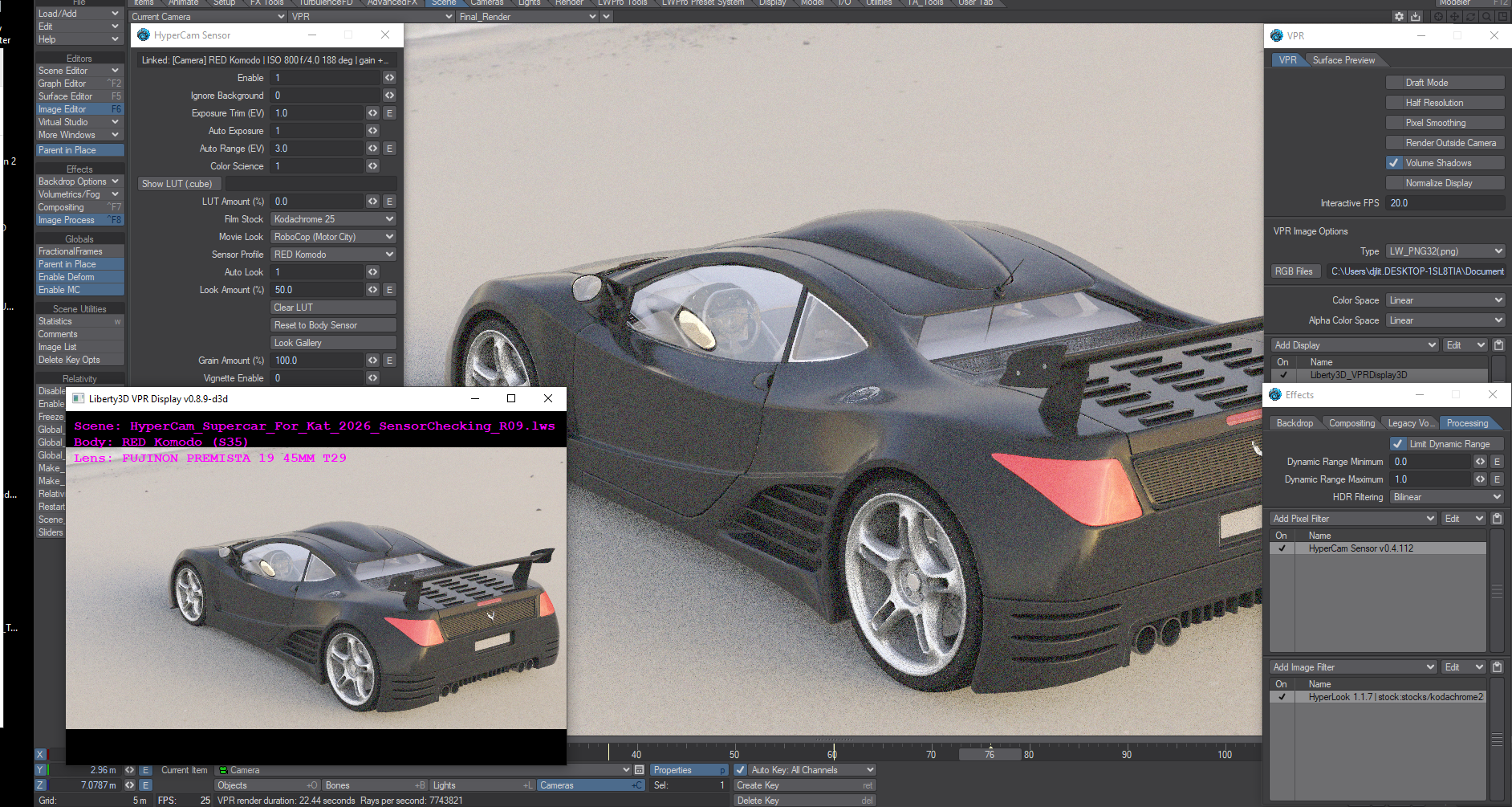The image size is (1512, 807).
Task: Click Interactive FPS input field
Action: (x=1445, y=203)
